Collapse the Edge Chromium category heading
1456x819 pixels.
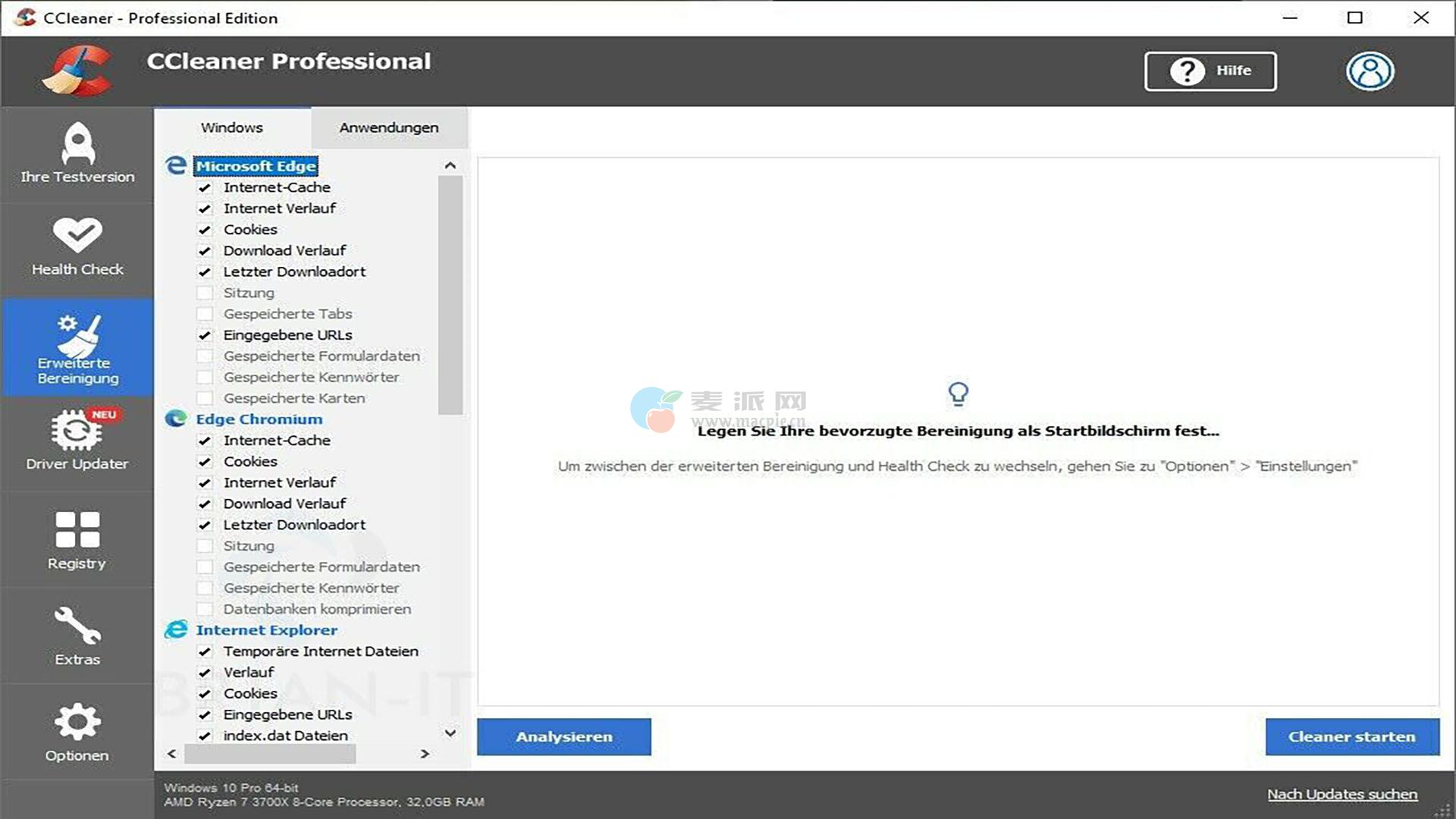coord(259,419)
